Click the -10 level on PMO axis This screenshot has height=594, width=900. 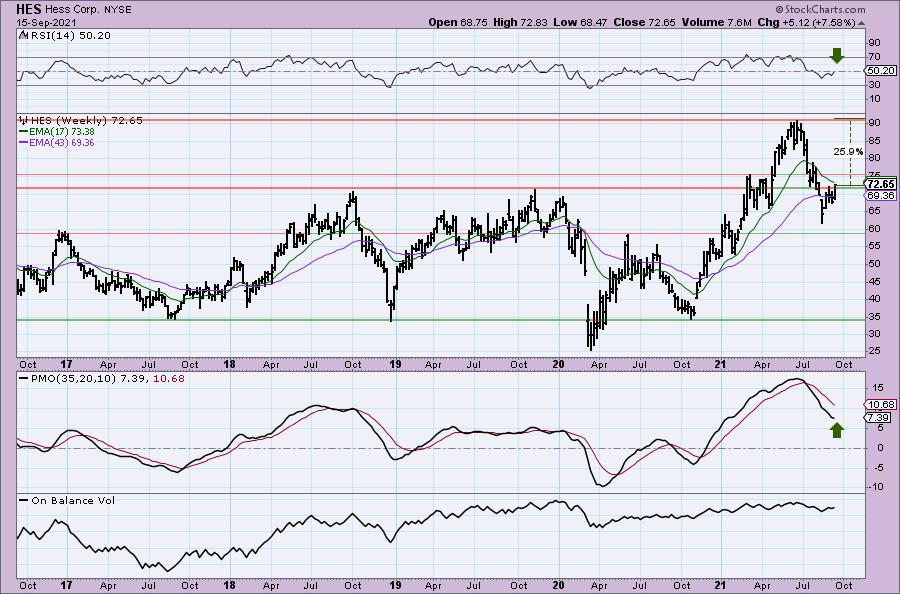pos(874,487)
